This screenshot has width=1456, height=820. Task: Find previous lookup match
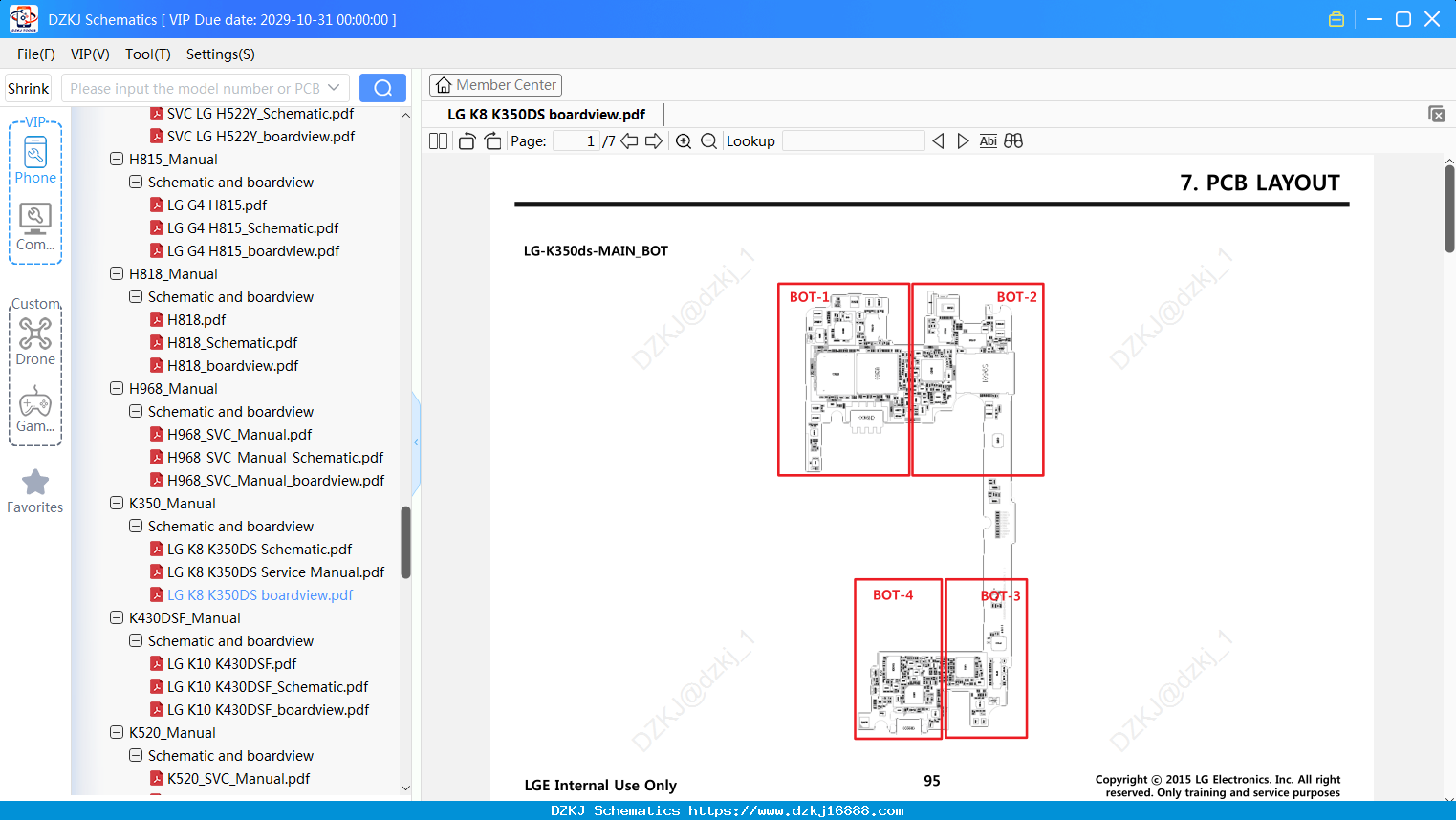point(938,141)
